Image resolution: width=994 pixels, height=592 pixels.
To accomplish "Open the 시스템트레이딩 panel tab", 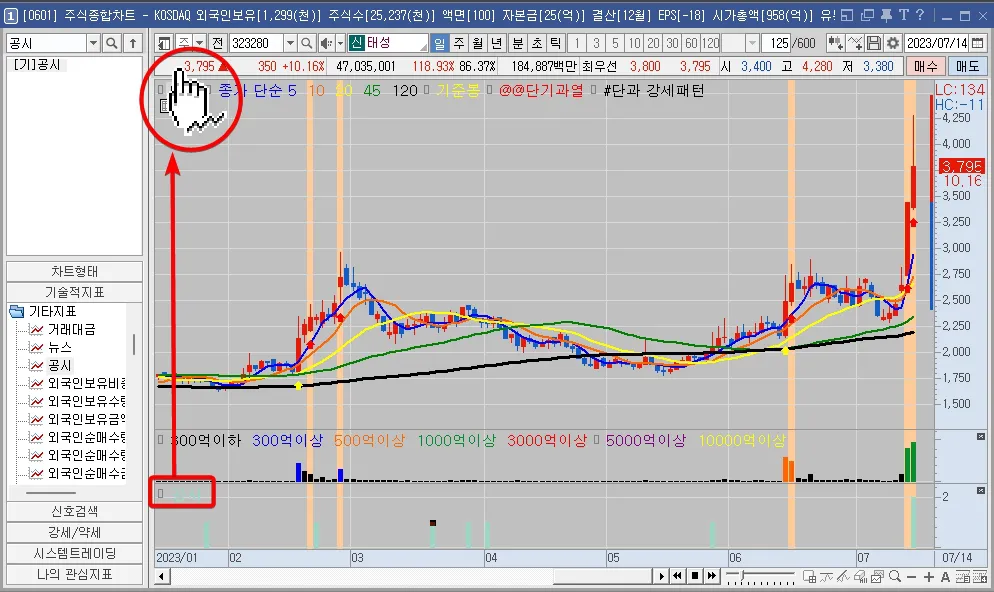I will pos(74,553).
